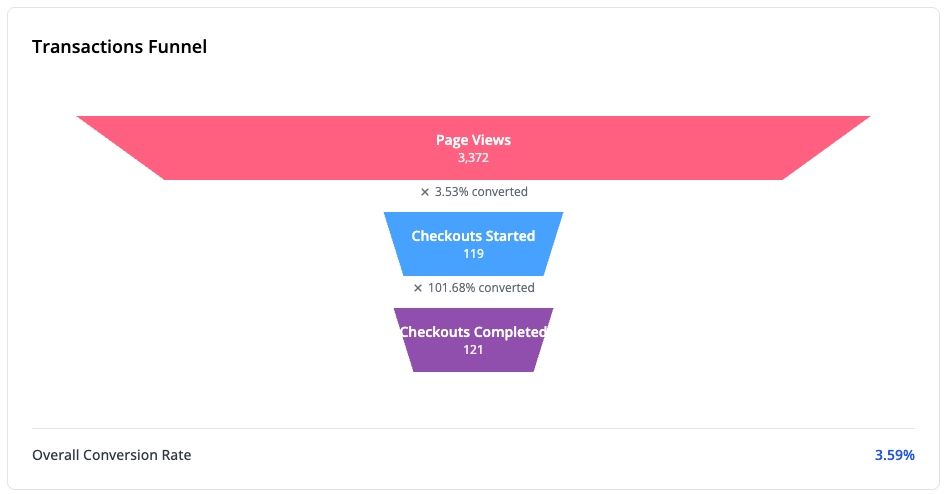Click the Checkouts Started label text
Viewport: 946px width, 494px height.
coord(473,236)
